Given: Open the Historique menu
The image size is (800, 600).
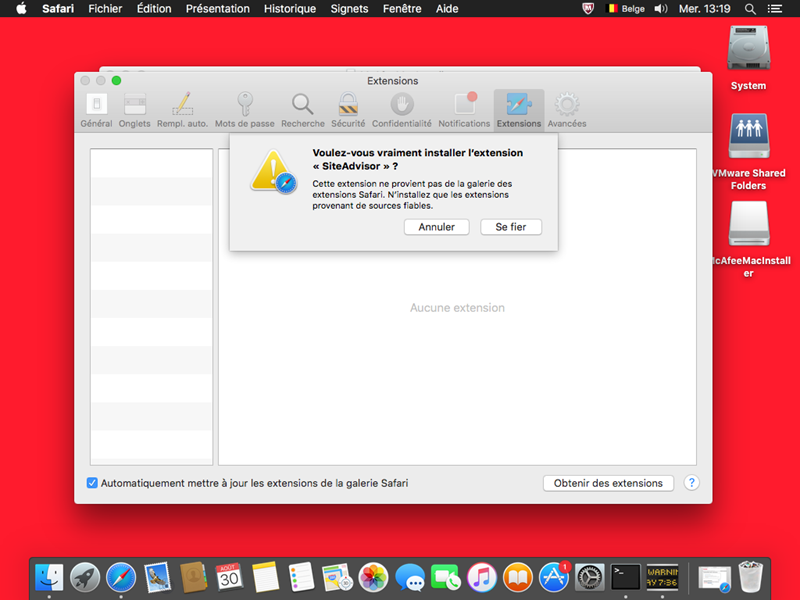Looking at the screenshot, I should click(290, 9).
